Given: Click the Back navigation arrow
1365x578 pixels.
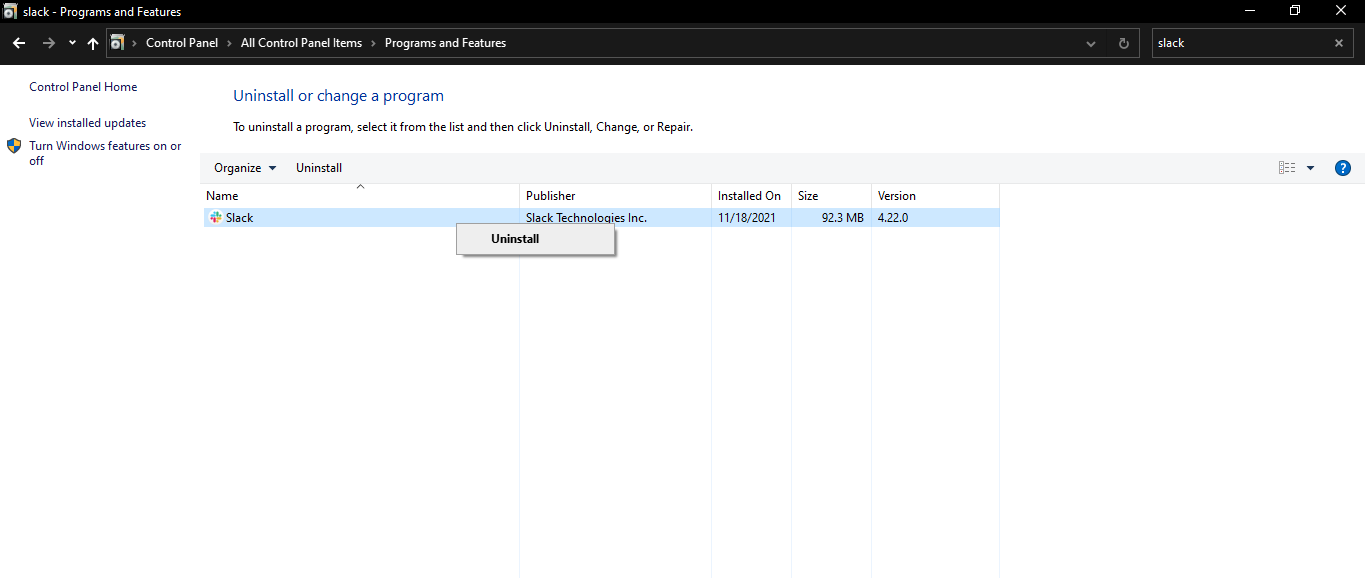Looking at the screenshot, I should (19, 43).
